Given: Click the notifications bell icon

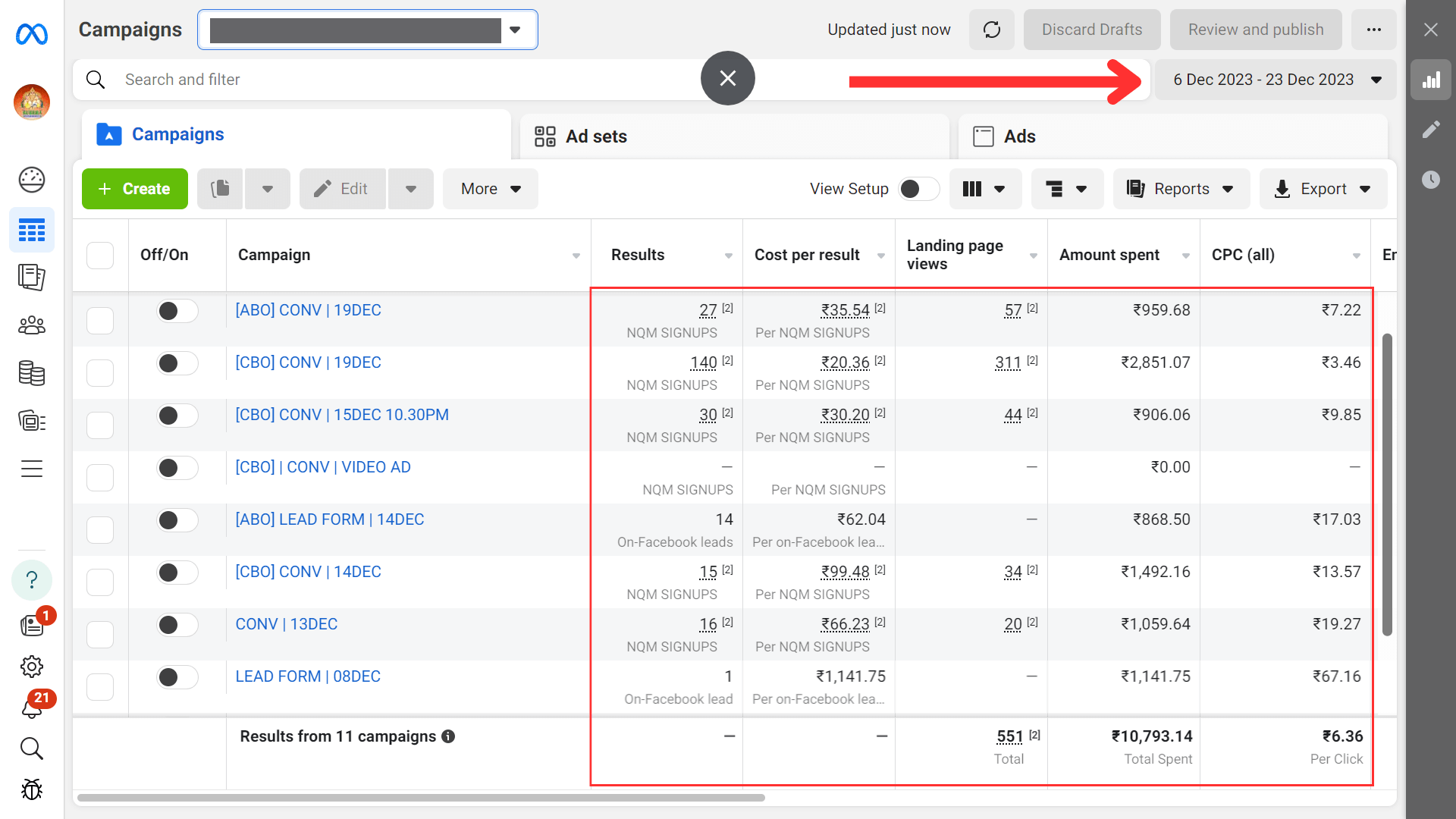Looking at the screenshot, I should click(x=32, y=708).
